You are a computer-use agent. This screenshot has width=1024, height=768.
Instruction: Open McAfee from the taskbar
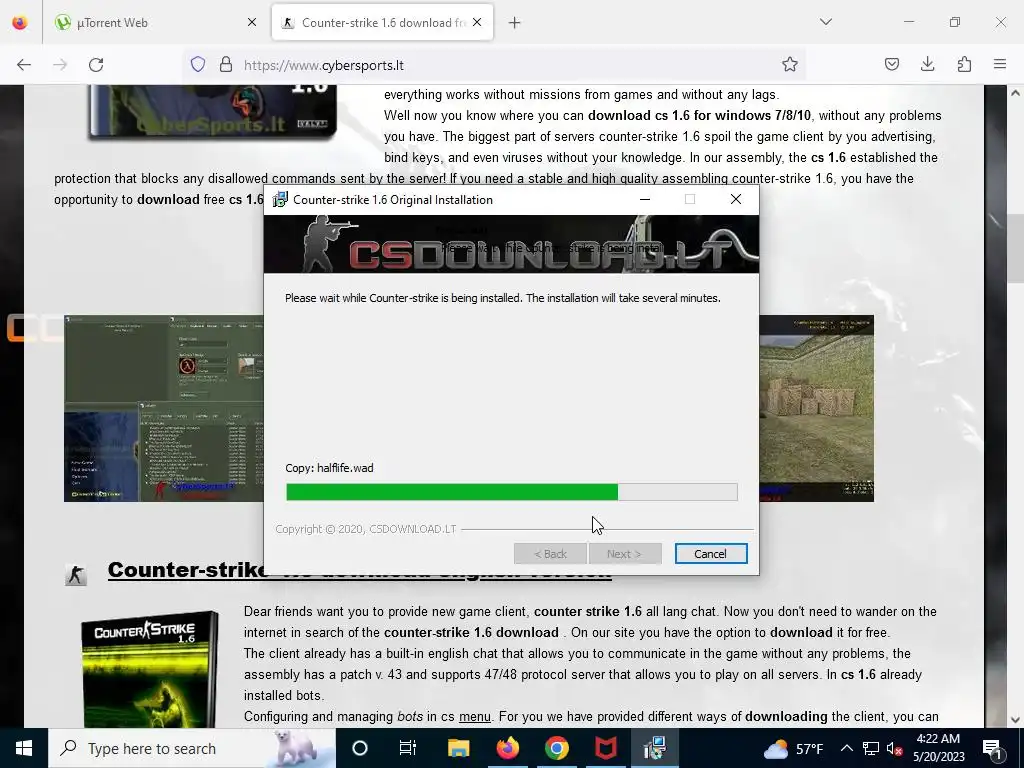click(x=605, y=748)
